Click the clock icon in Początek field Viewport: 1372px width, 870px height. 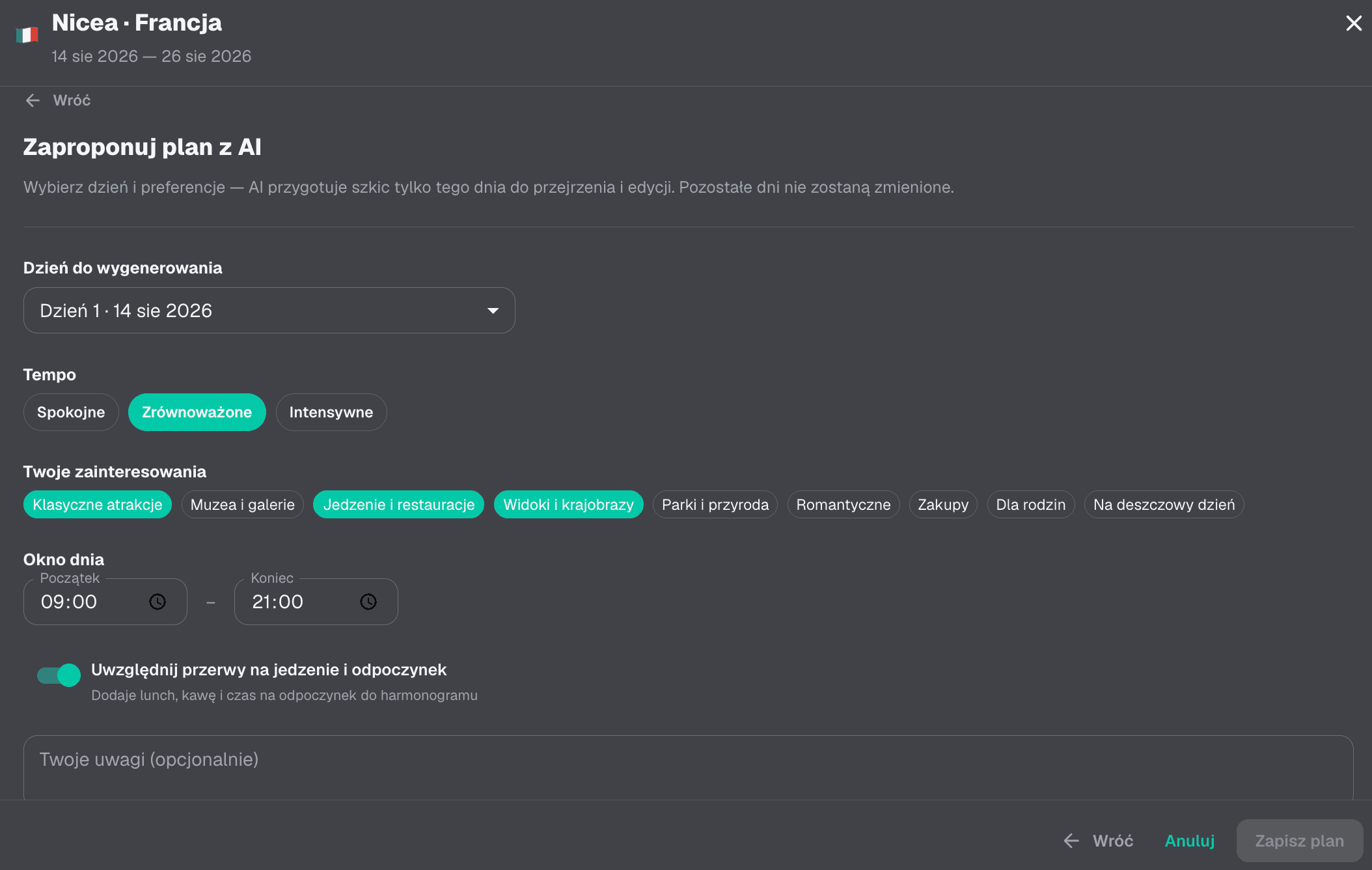coord(158,602)
